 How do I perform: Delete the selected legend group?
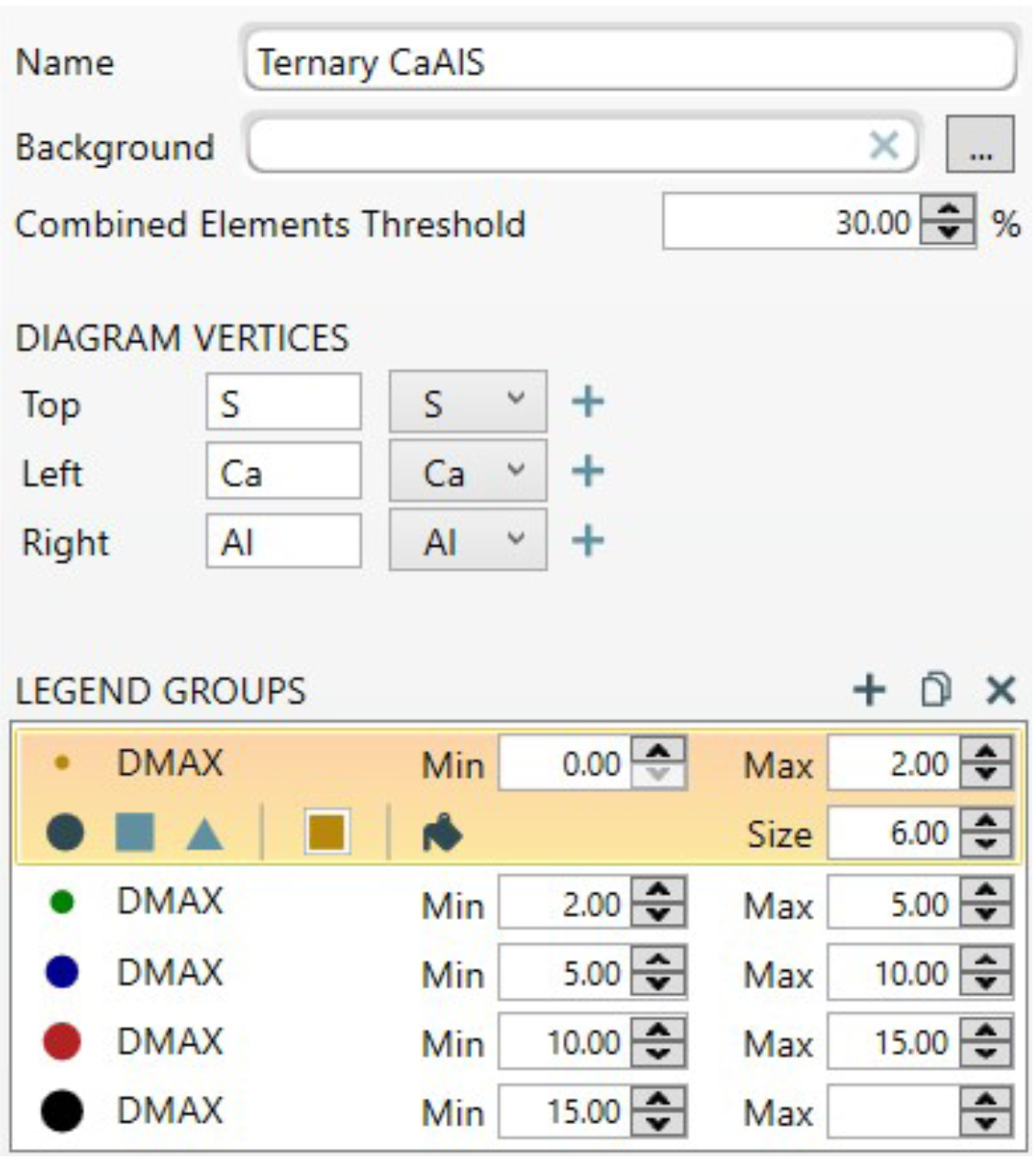tap(1000, 690)
